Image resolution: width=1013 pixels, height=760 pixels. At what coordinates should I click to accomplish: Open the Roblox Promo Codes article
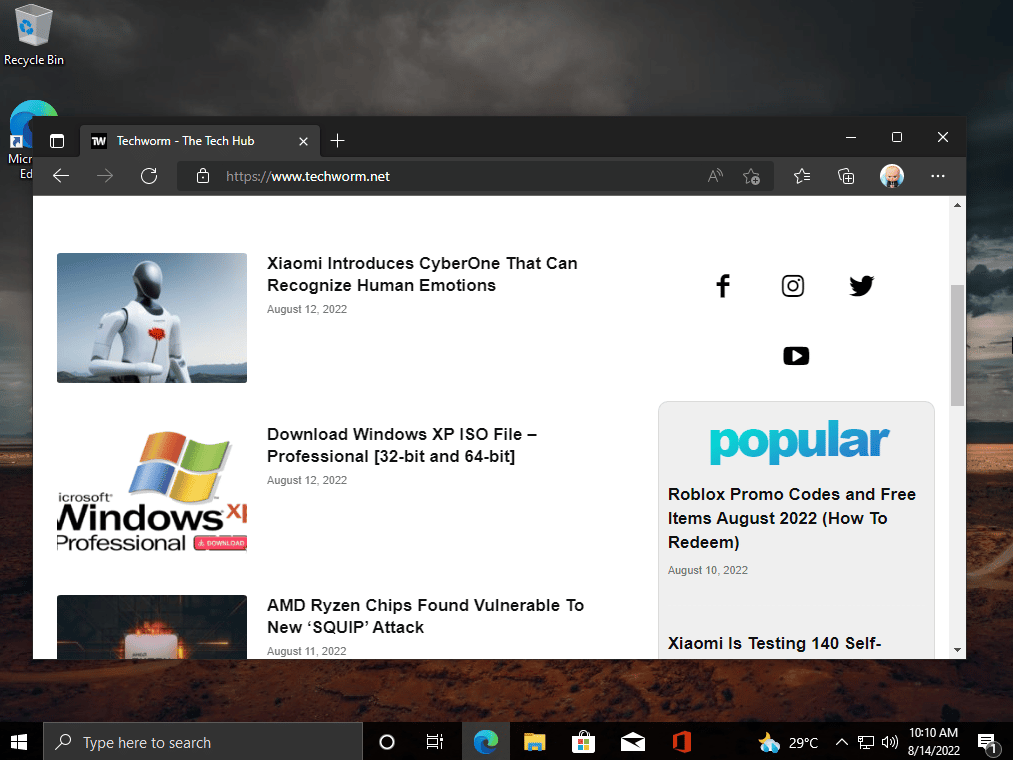(x=791, y=518)
